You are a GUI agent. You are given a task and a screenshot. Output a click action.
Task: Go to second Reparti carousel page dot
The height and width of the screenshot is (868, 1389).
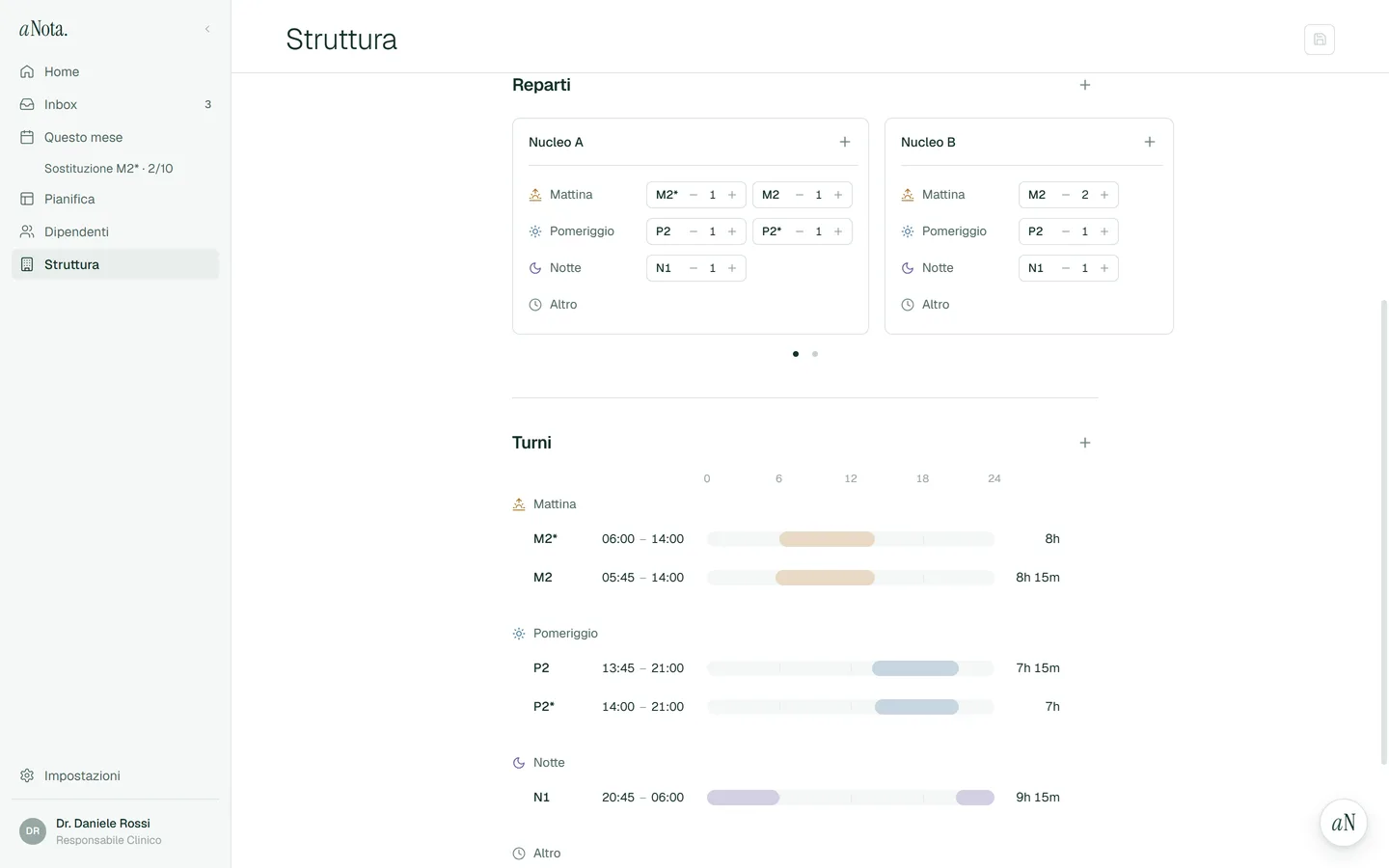click(x=815, y=354)
